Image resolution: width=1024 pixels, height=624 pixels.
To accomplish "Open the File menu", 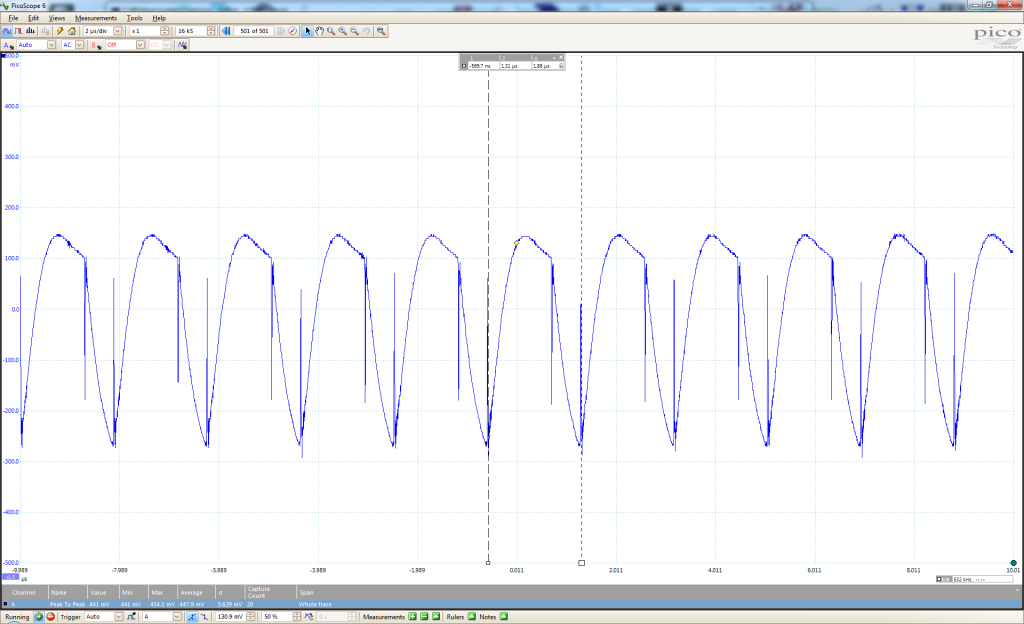I will click(13, 18).
